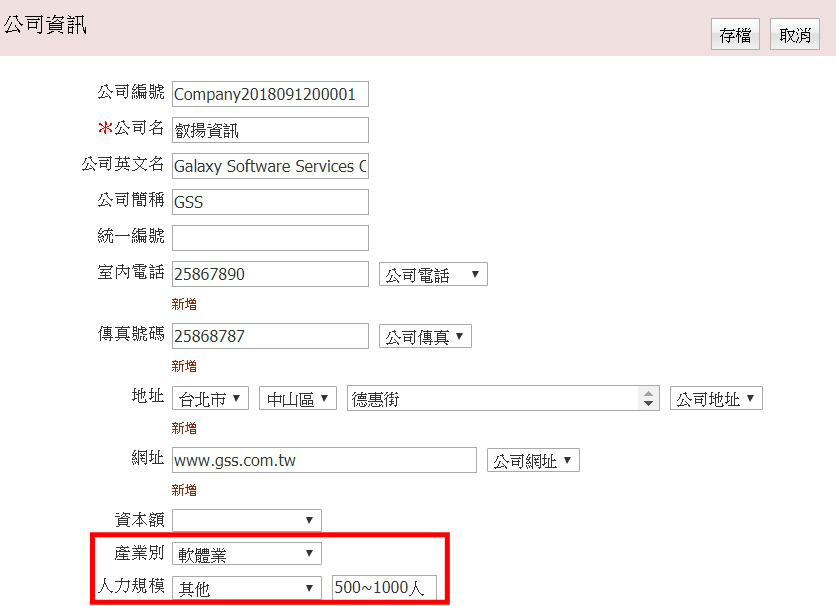Open the 公司地址 address type dropdown
This screenshot has height=606, width=836.
[716, 398]
